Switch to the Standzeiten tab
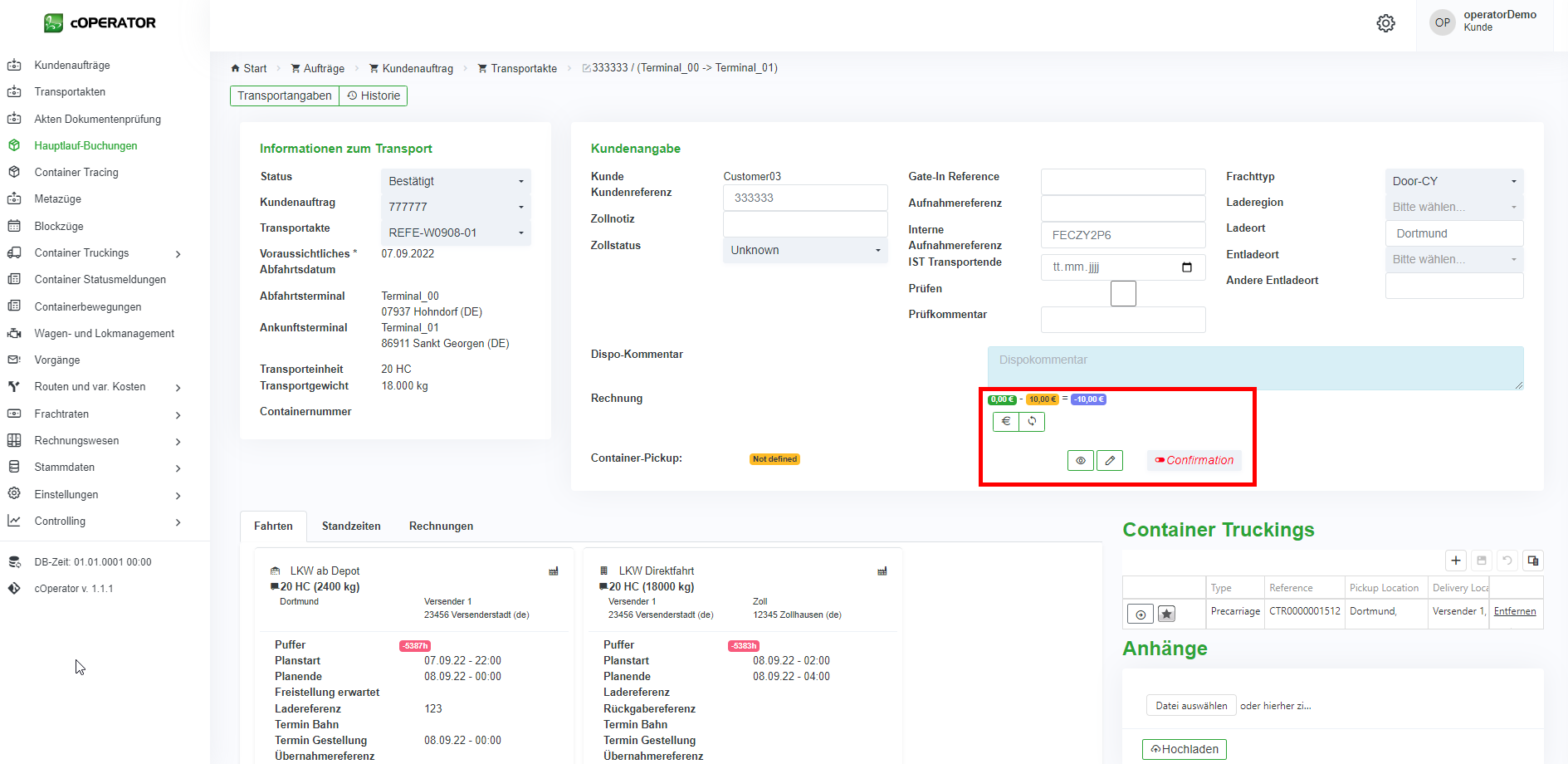Viewport: 1568px width, 764px height. coord(351,526)
